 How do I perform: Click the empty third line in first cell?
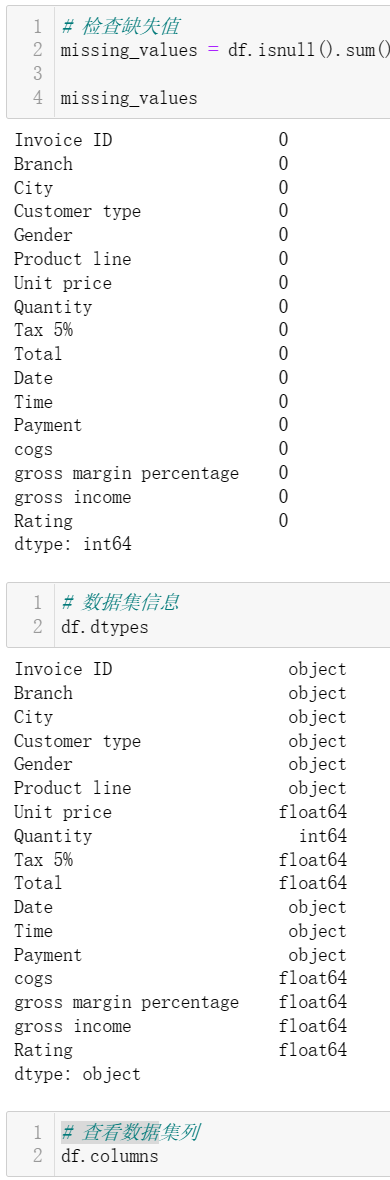pyautogui.click(x=222, y=74)
